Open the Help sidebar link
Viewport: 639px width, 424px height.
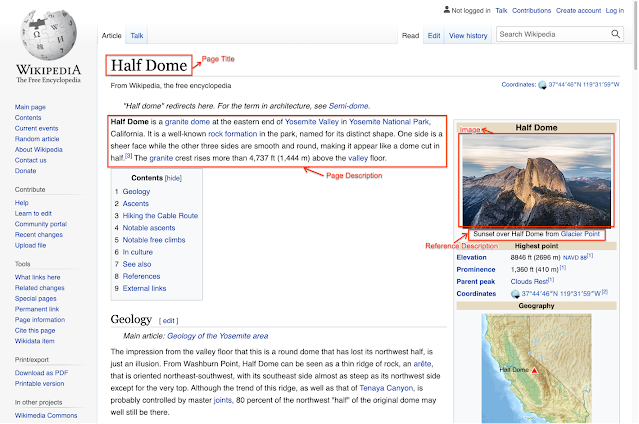point(22,203)
